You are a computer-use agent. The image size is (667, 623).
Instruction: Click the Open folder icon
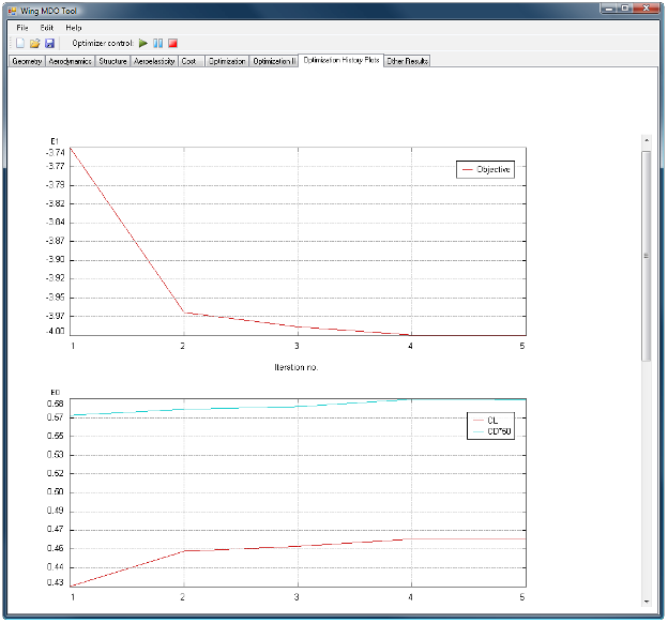35,43
